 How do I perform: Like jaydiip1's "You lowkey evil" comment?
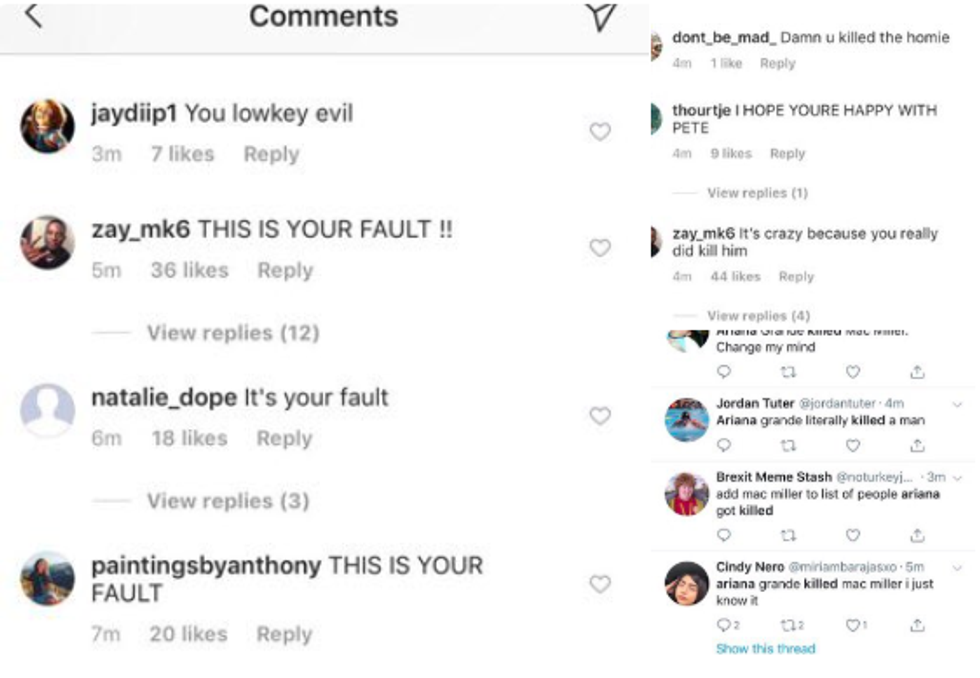600,131
